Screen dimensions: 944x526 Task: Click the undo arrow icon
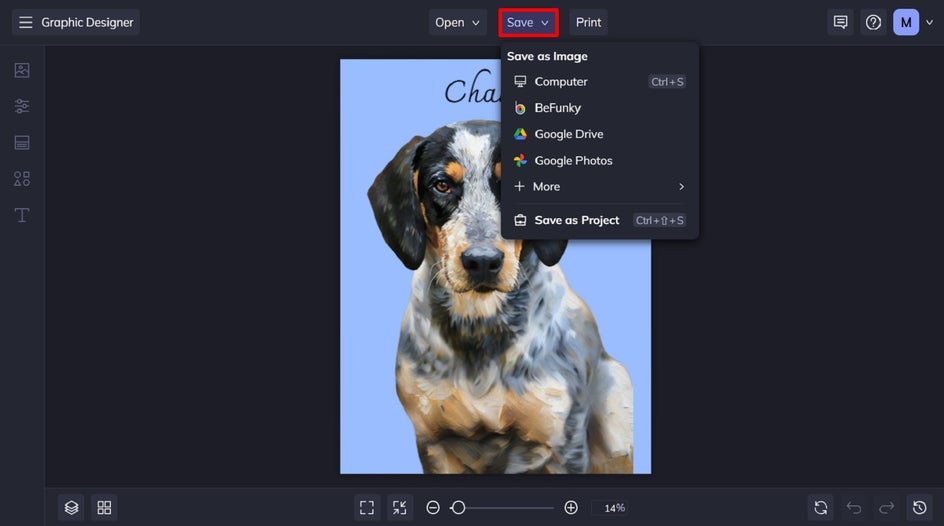(853, 508)
